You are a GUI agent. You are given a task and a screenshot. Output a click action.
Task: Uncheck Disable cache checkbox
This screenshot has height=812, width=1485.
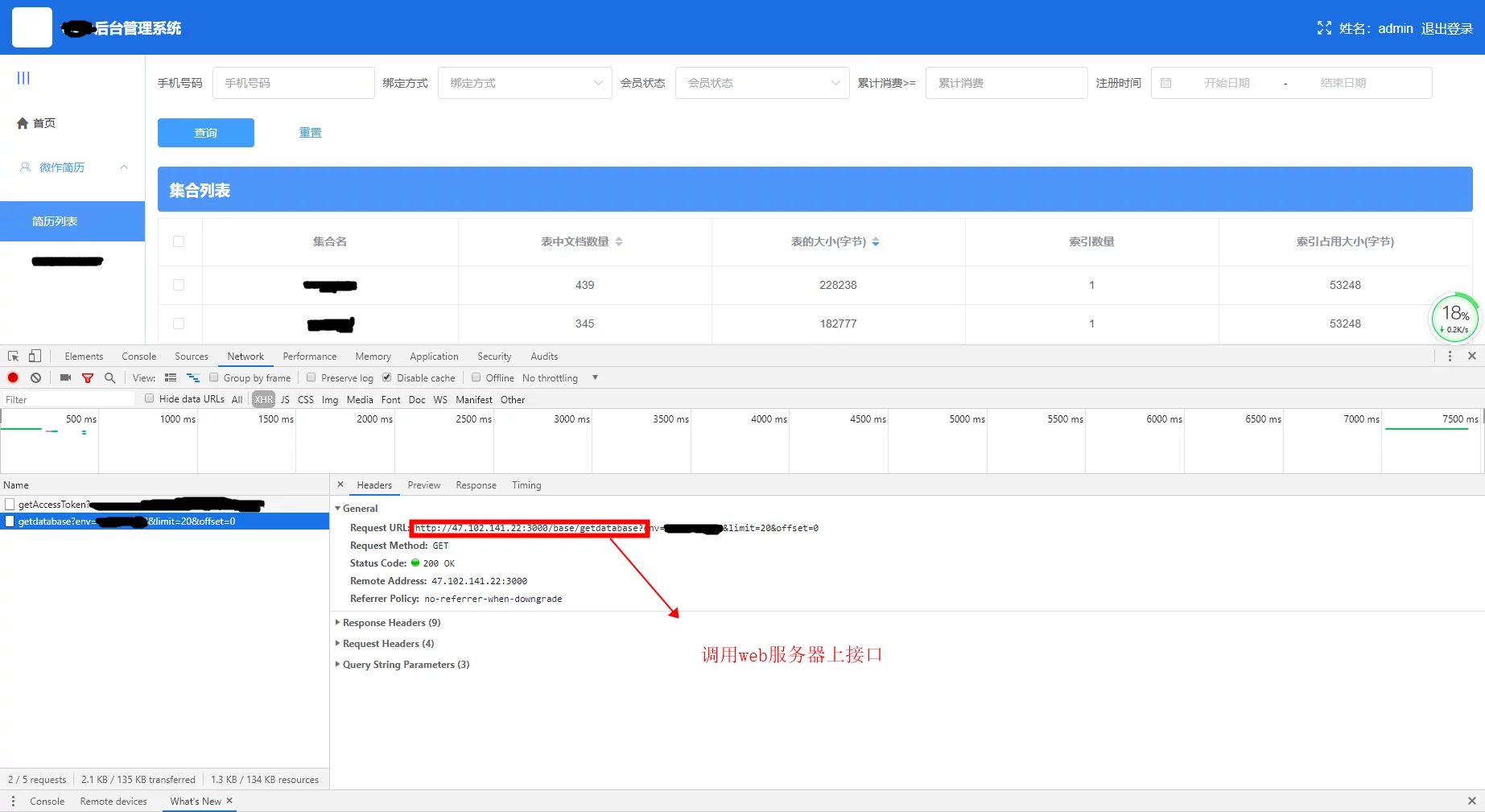pyautogui.click(x=387, y=377)
